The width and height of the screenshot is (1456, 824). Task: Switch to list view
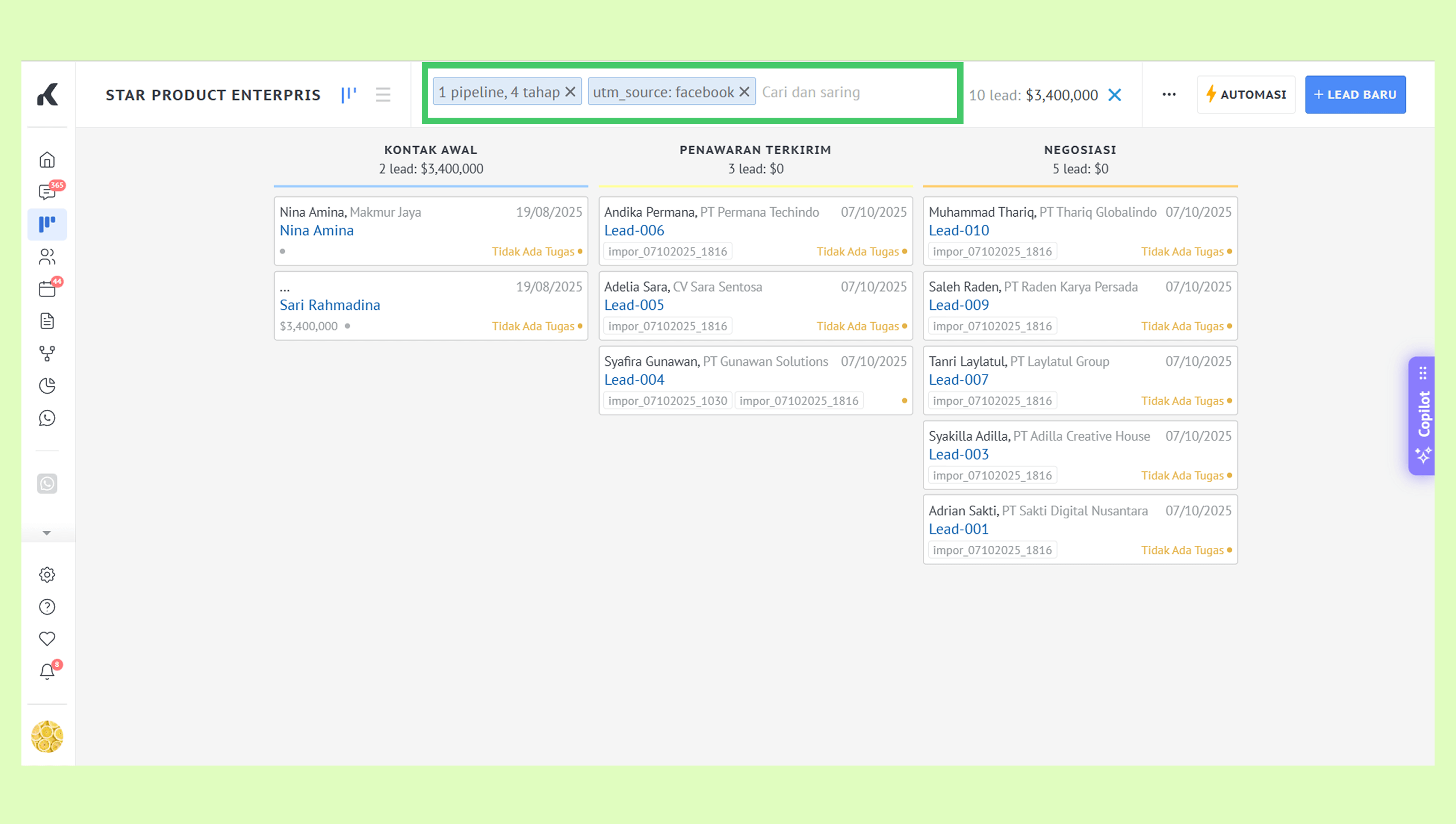point(383,95)
